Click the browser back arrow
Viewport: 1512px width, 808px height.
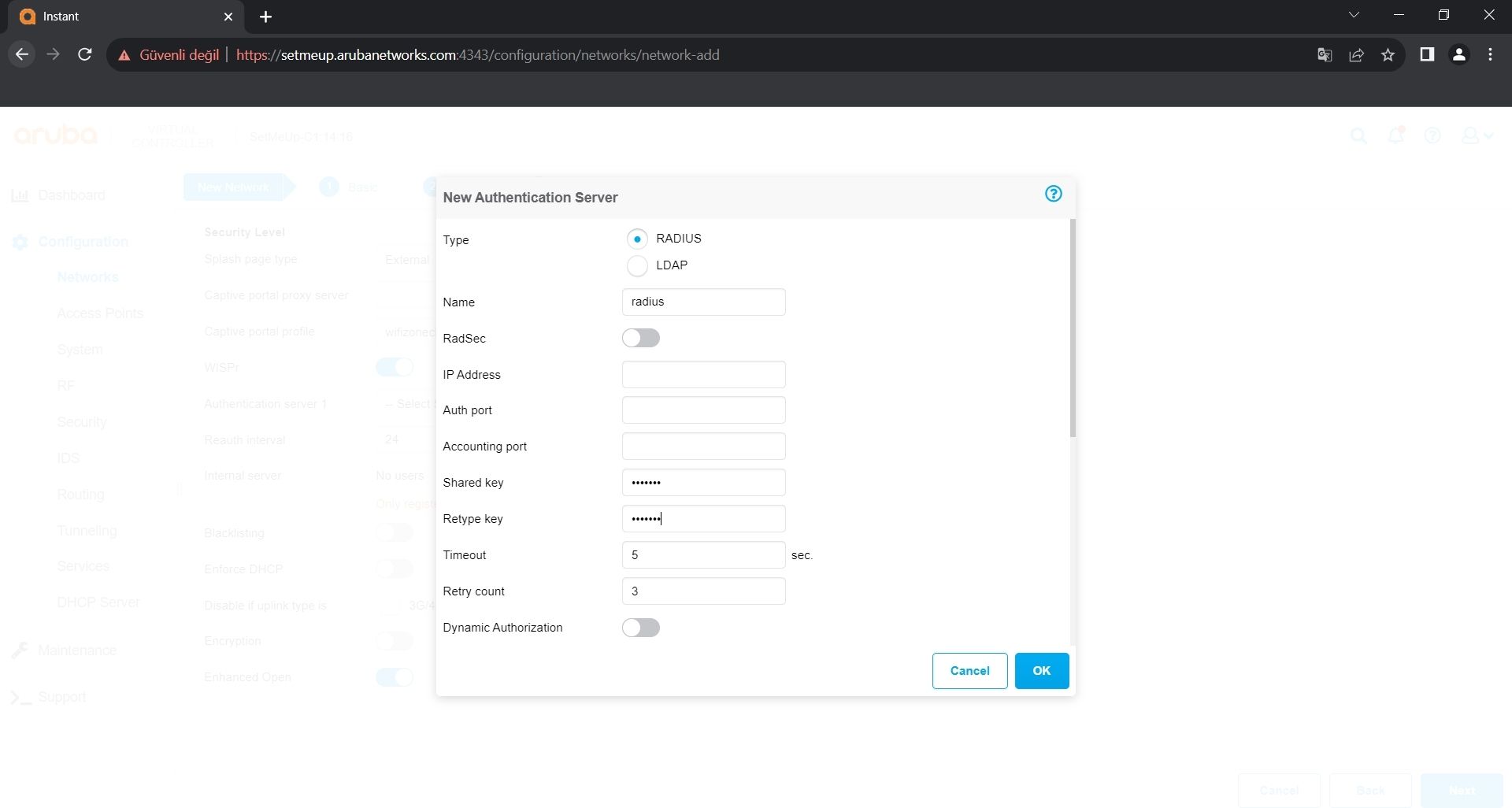tap(22, 55)
